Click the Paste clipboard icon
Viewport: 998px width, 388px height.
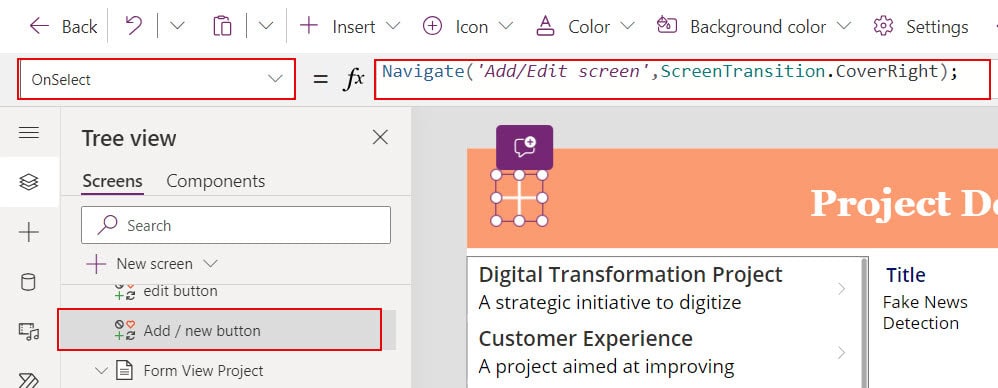(x=222, y=26)
